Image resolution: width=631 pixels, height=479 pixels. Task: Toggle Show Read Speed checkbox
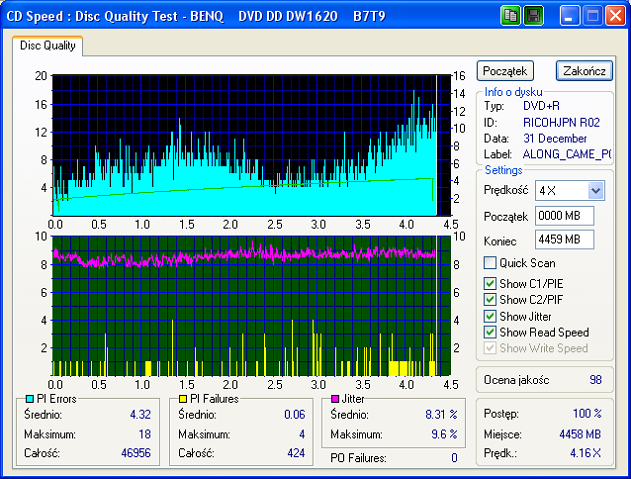tap(490, 332)
